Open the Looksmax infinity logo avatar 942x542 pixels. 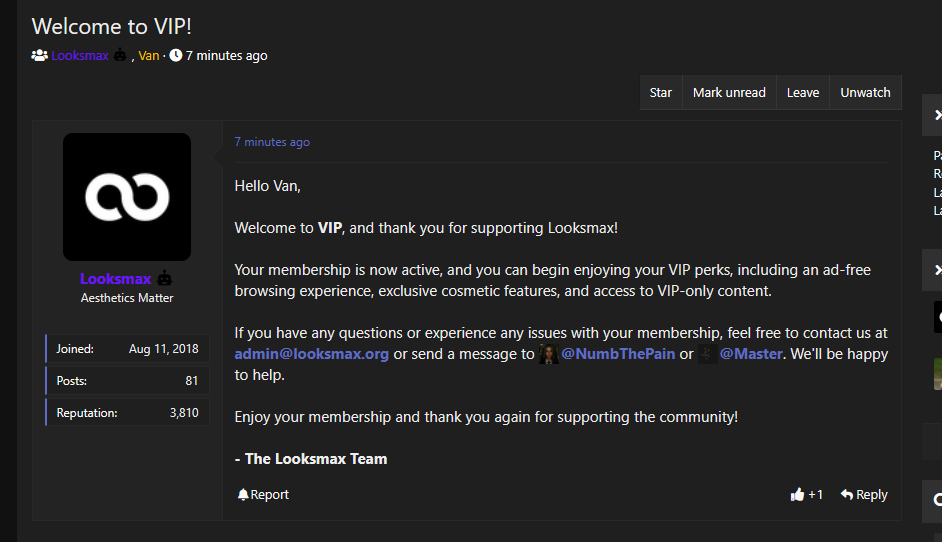pos(127,196)
